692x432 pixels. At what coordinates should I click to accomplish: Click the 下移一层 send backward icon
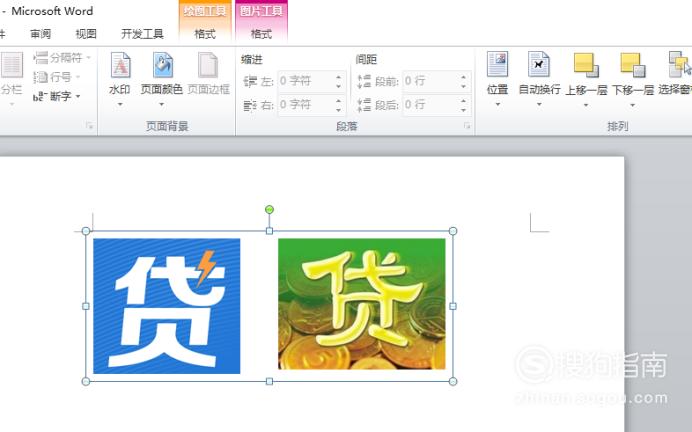point(633,65)
